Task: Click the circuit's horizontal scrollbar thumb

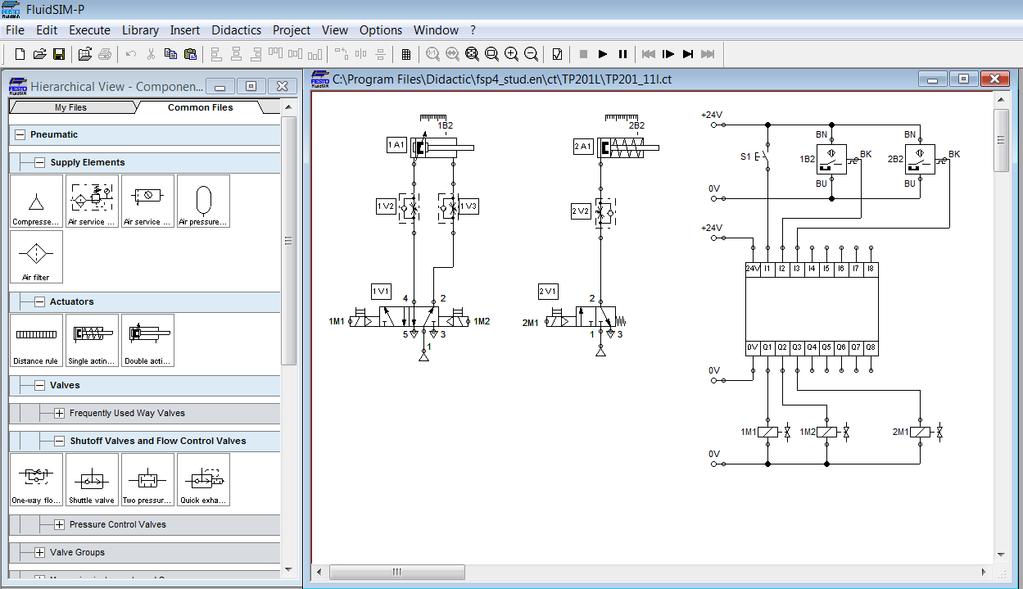Action: (x=397, y=572)
